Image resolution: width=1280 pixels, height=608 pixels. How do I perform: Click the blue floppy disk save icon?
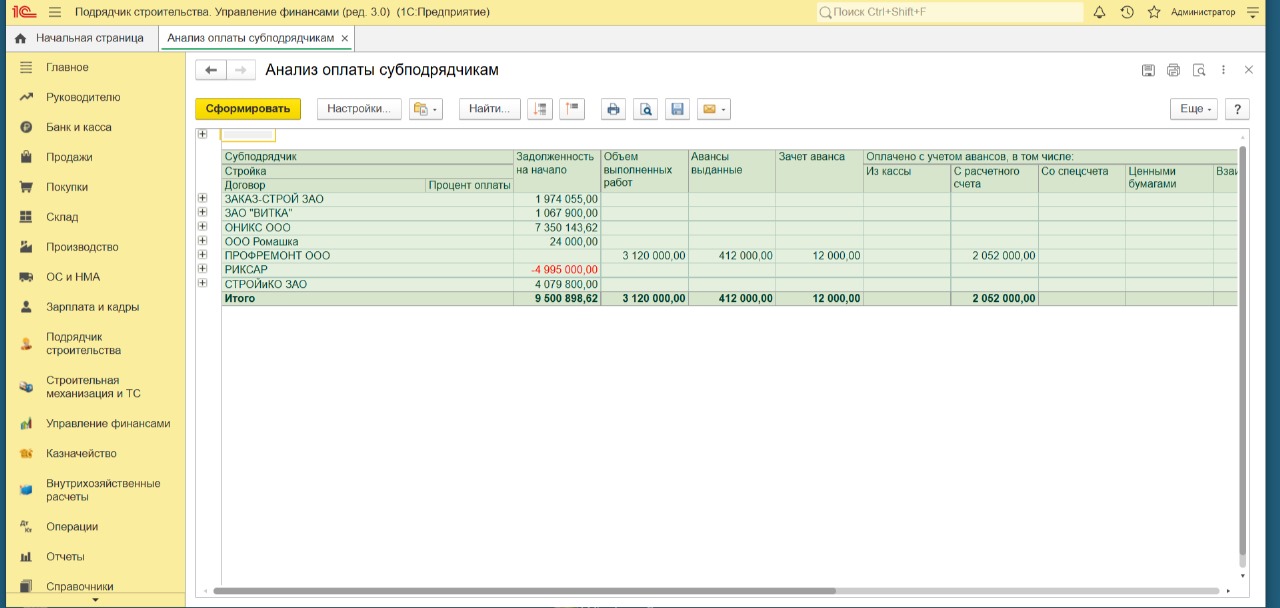tap(678, 109)
